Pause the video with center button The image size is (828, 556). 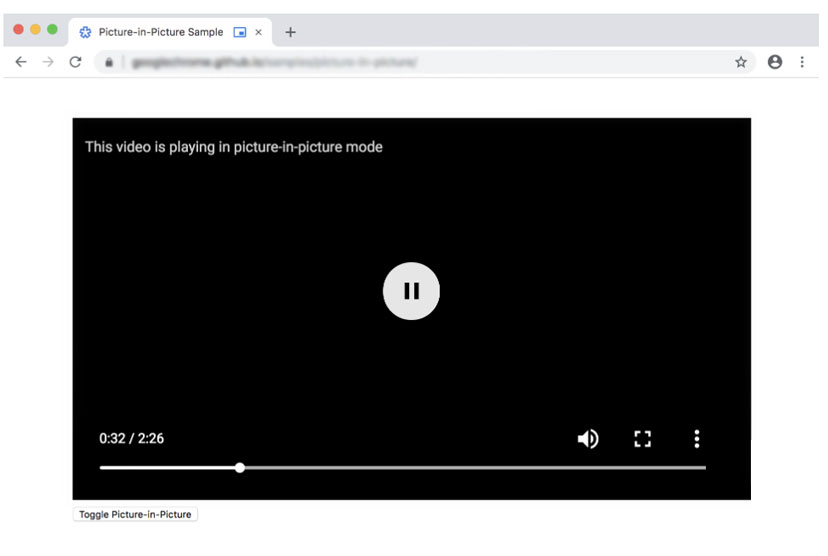(411, 291)
